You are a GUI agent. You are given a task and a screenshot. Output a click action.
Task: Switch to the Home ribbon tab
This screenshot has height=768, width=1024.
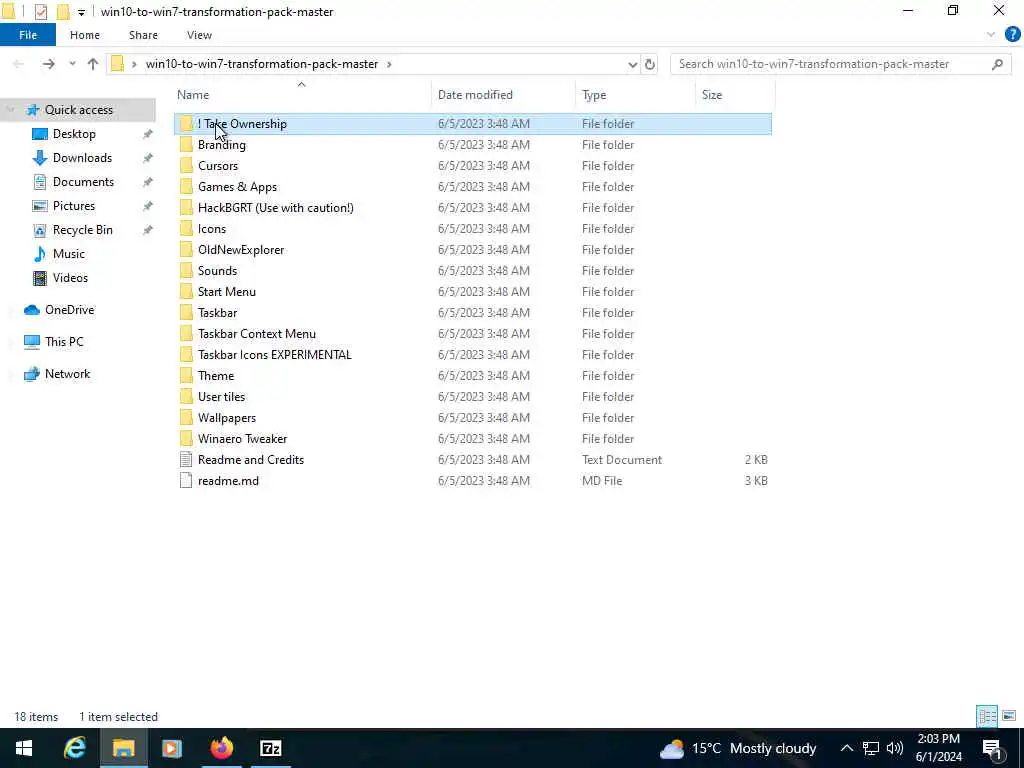tap(85, 35)
